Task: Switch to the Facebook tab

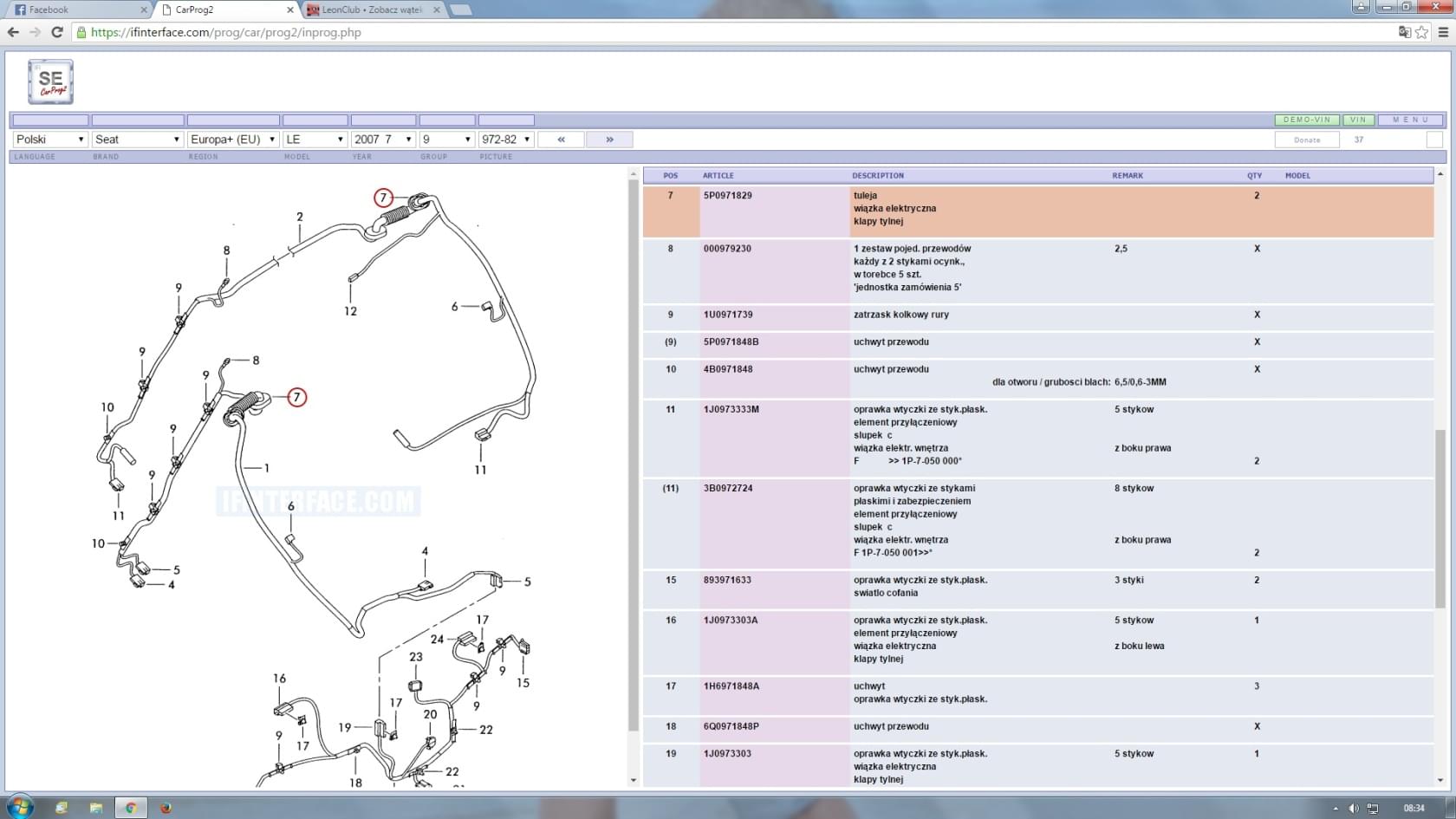Action: 78,10
